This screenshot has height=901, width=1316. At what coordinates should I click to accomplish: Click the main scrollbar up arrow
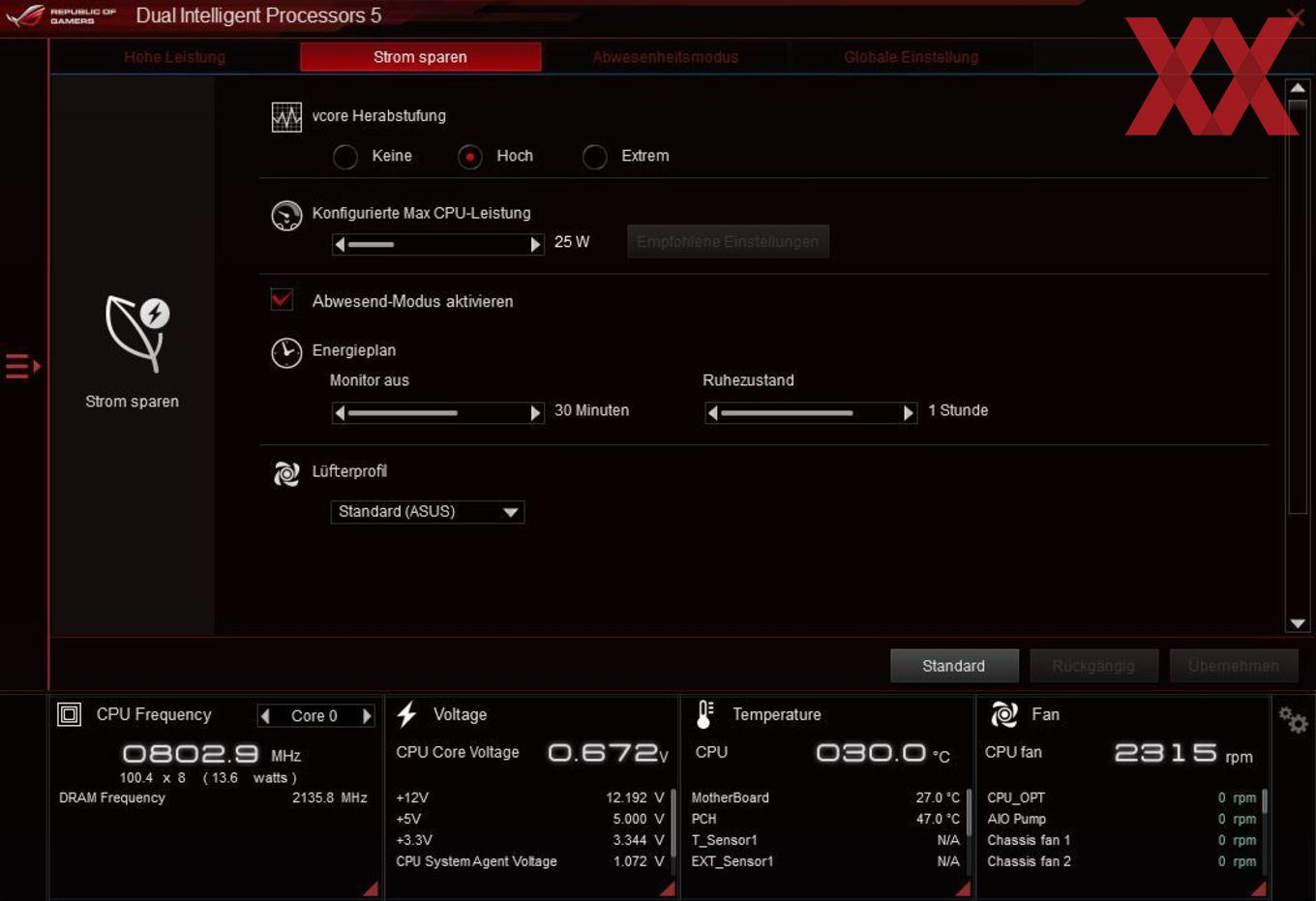click(x=1298, y=88)
